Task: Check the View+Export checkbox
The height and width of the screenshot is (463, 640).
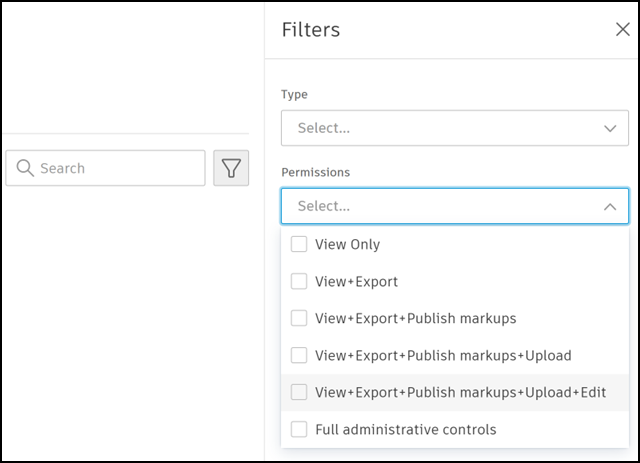Action: 298,282
